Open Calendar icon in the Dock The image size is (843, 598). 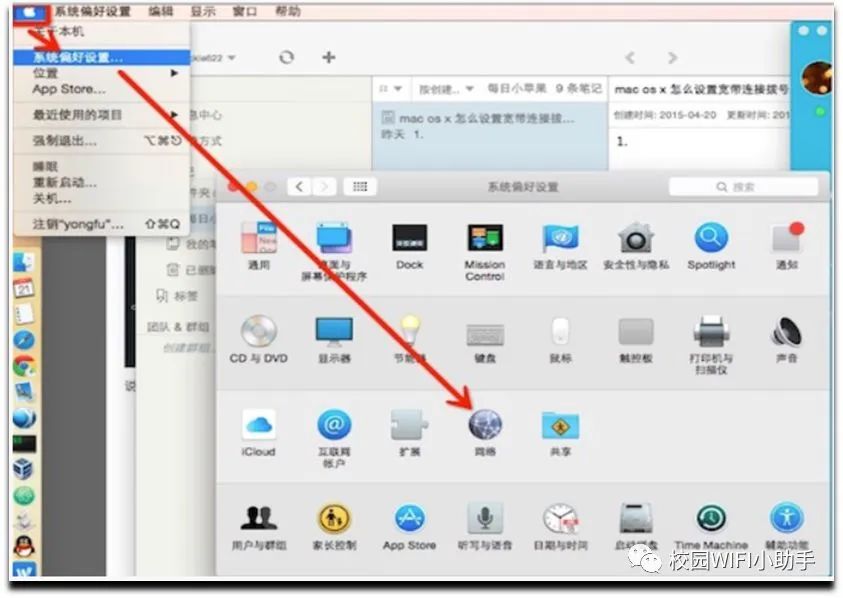[x=24, y=288]
